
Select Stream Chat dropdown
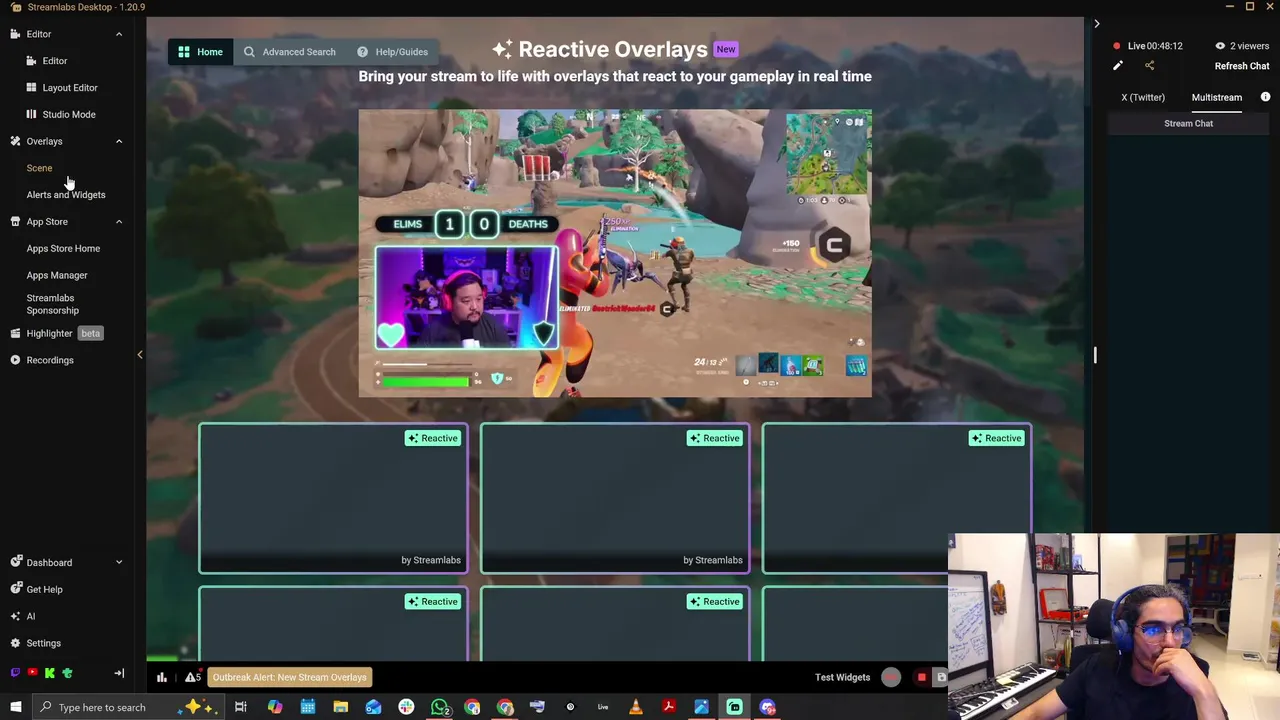(1188, 123)
